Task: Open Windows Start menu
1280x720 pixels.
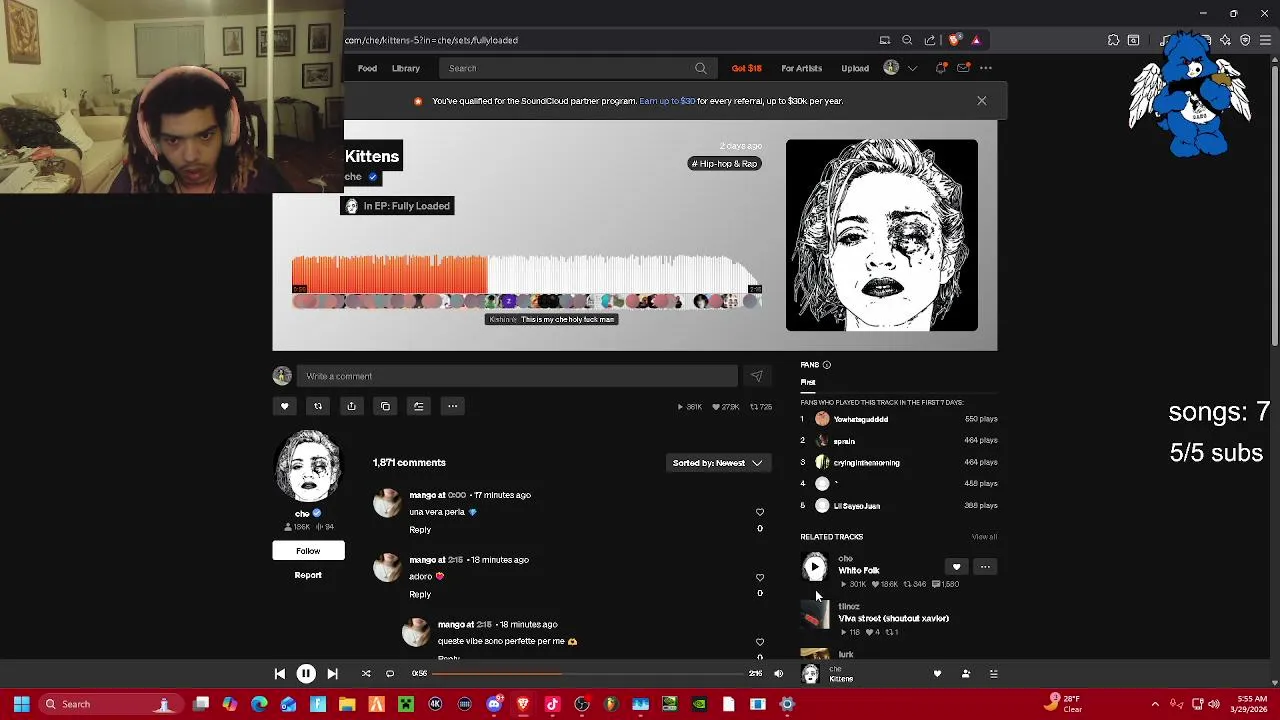Action: 21,704
